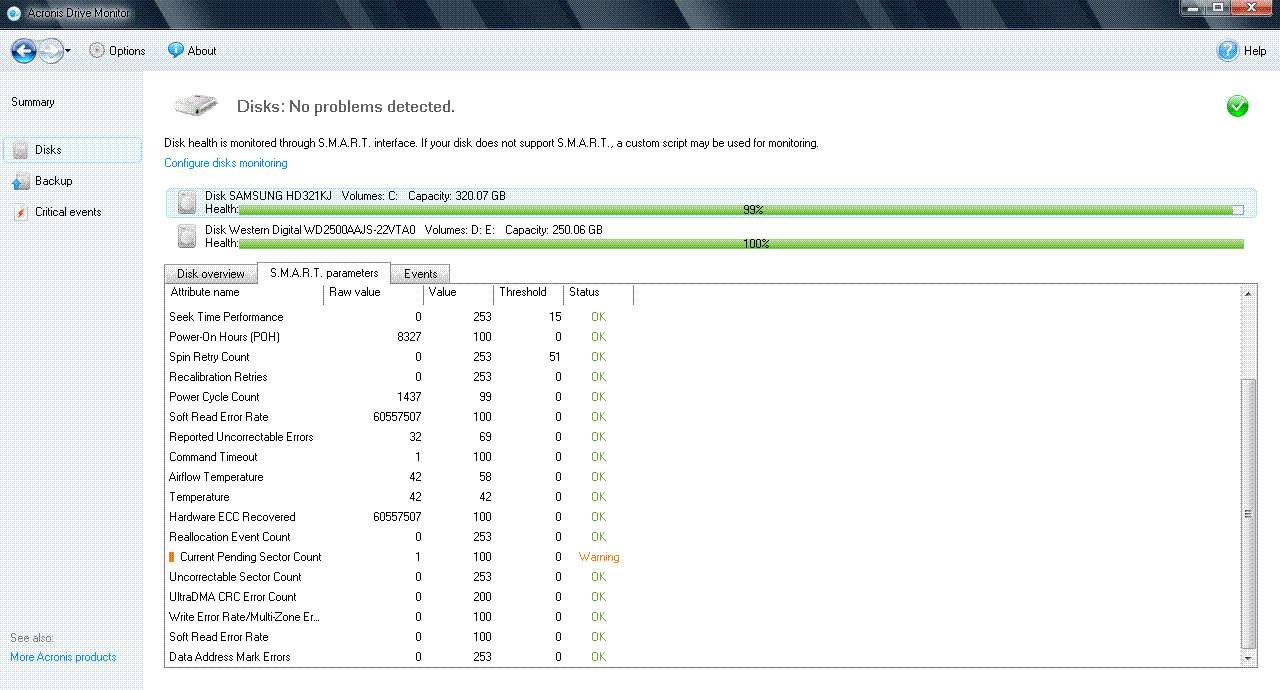This screenshot has height=690, width=1280.
Task: Open Critical events lightning icon
Action: (x=20, y=212)
